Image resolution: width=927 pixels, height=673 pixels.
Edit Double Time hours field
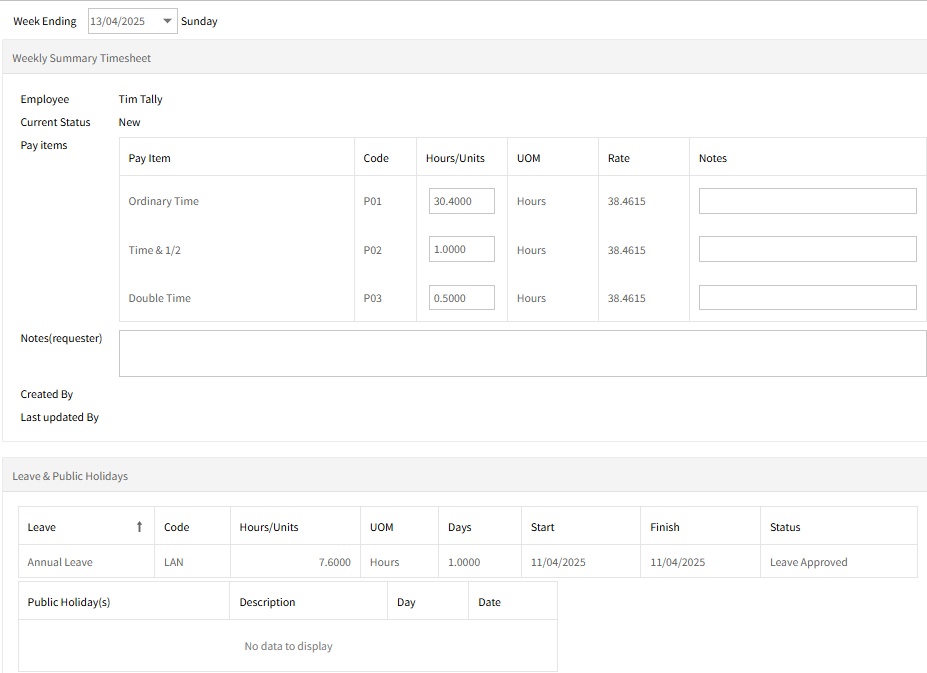pos(462,297)
